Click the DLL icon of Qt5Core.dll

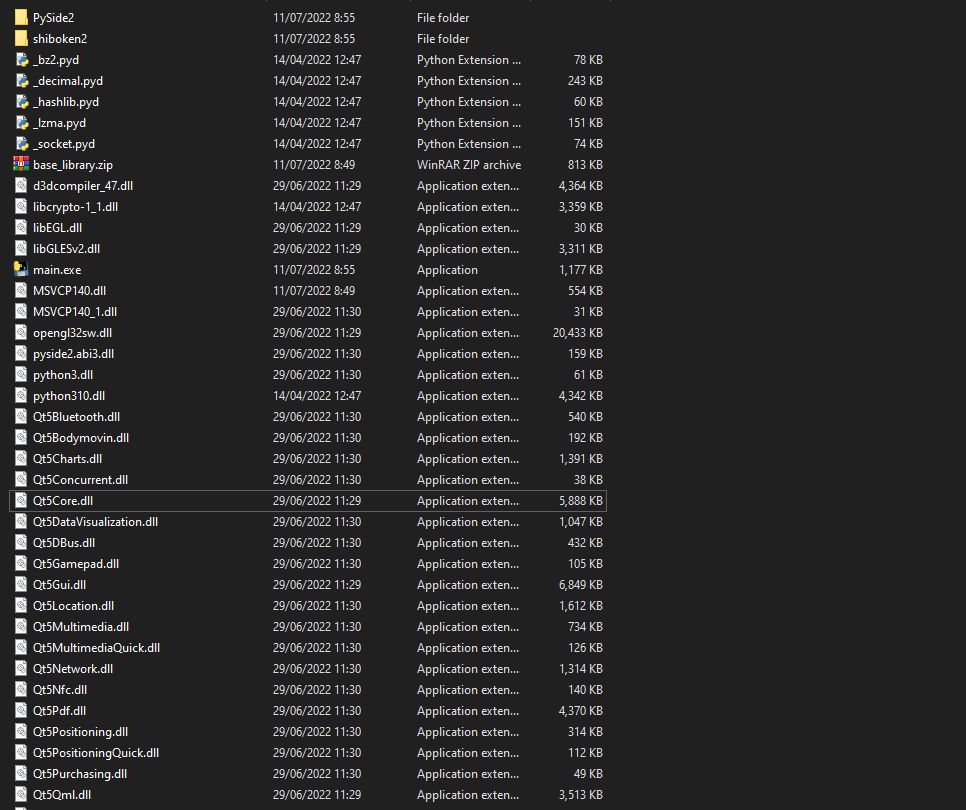click(x=22, y=501)
